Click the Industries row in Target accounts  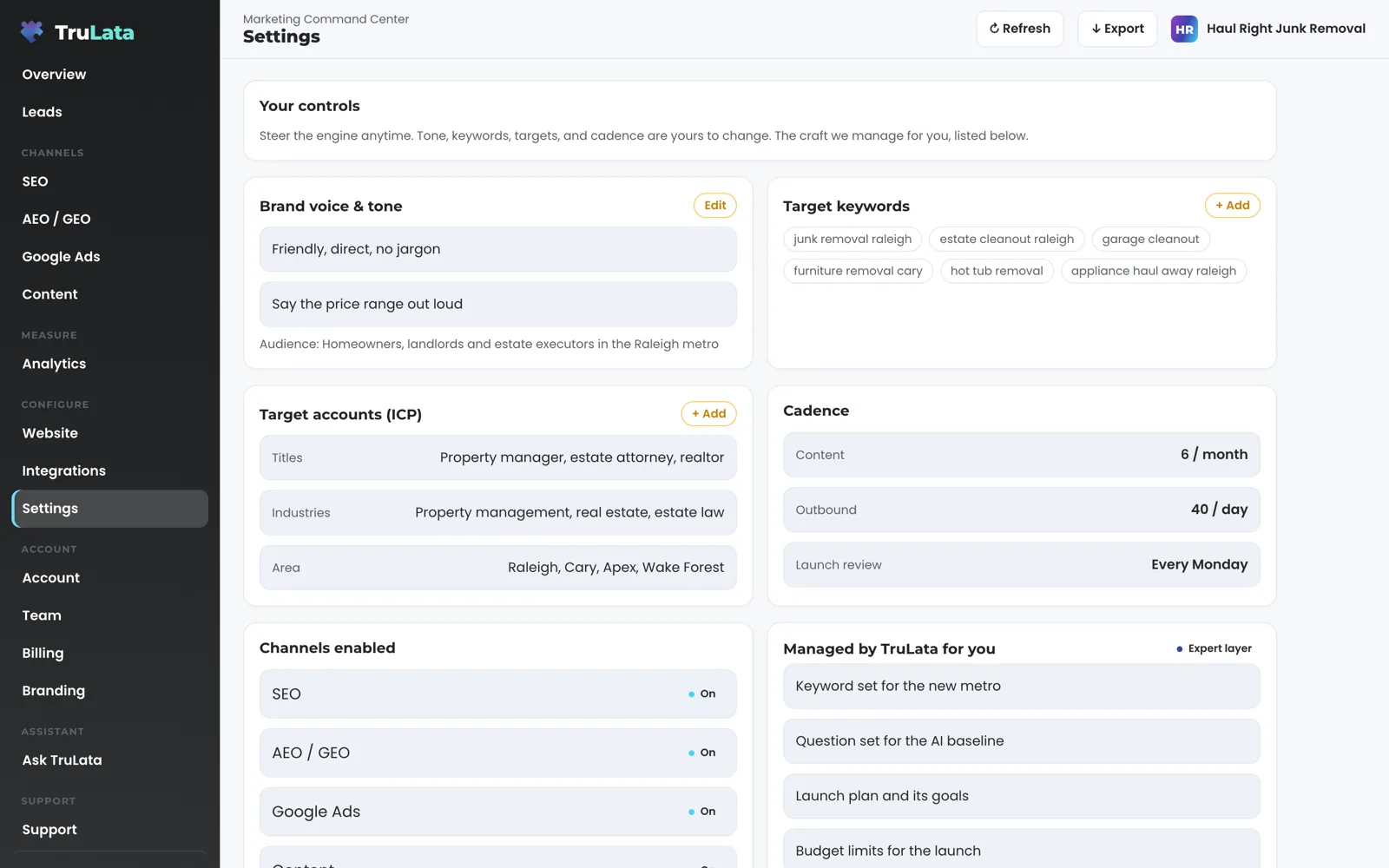pyautogui.click(x=498, y=513)
